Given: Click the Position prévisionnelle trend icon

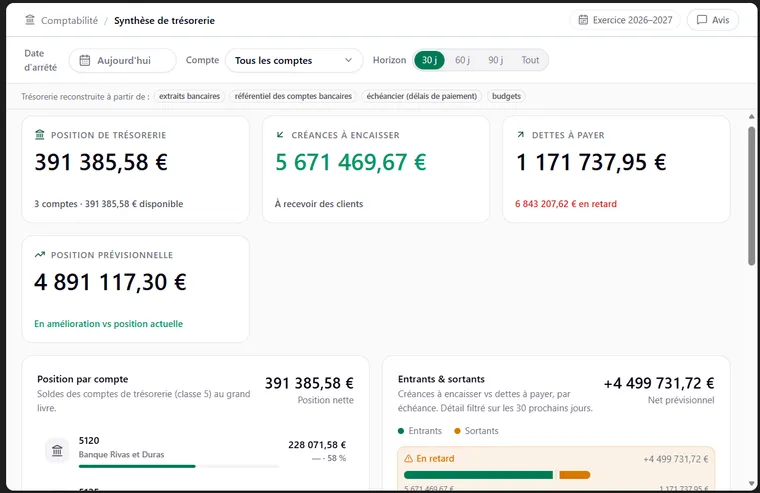Looking at the screenshot, I should click(40, 254).
